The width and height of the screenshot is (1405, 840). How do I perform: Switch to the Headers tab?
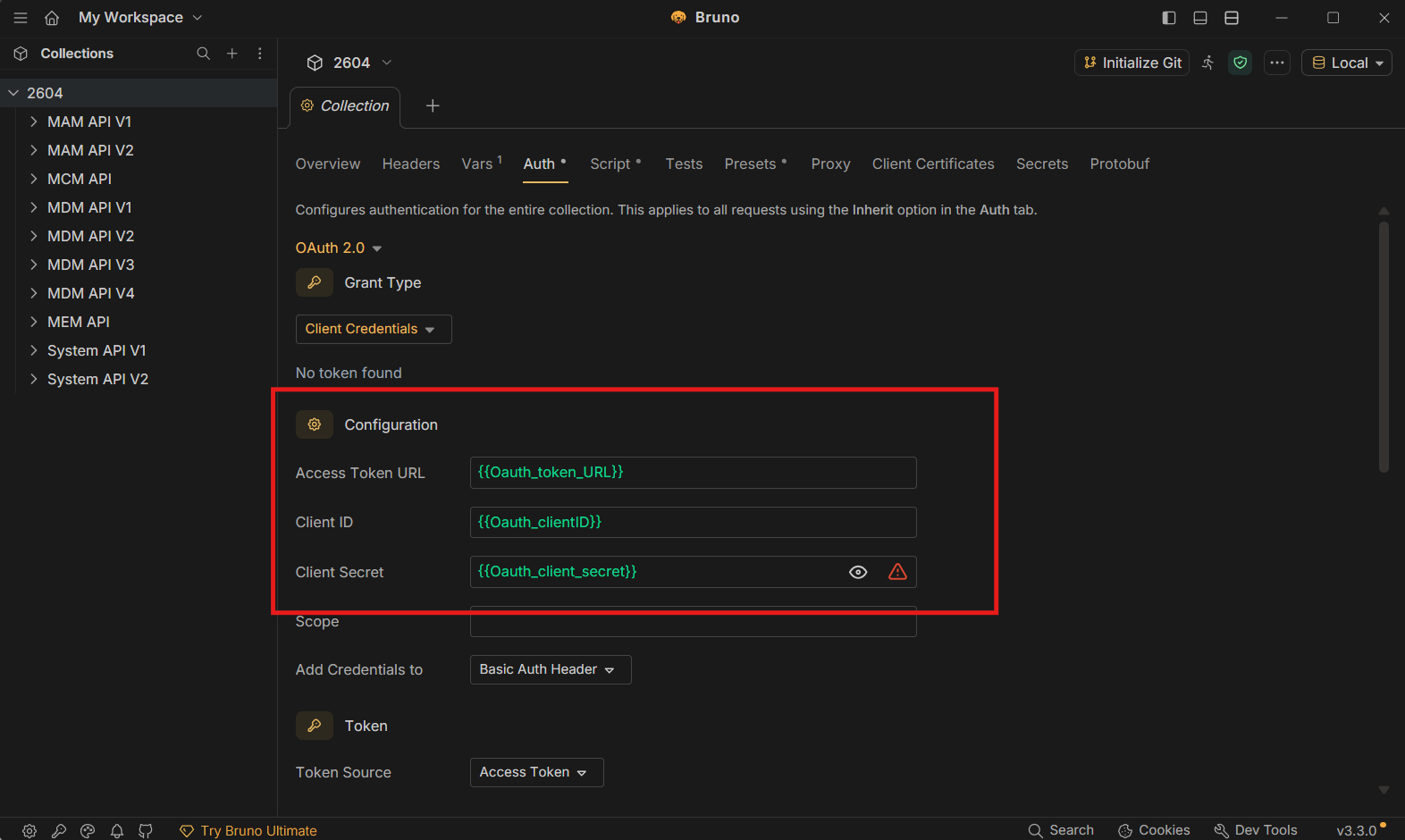(x=411, y=164)
